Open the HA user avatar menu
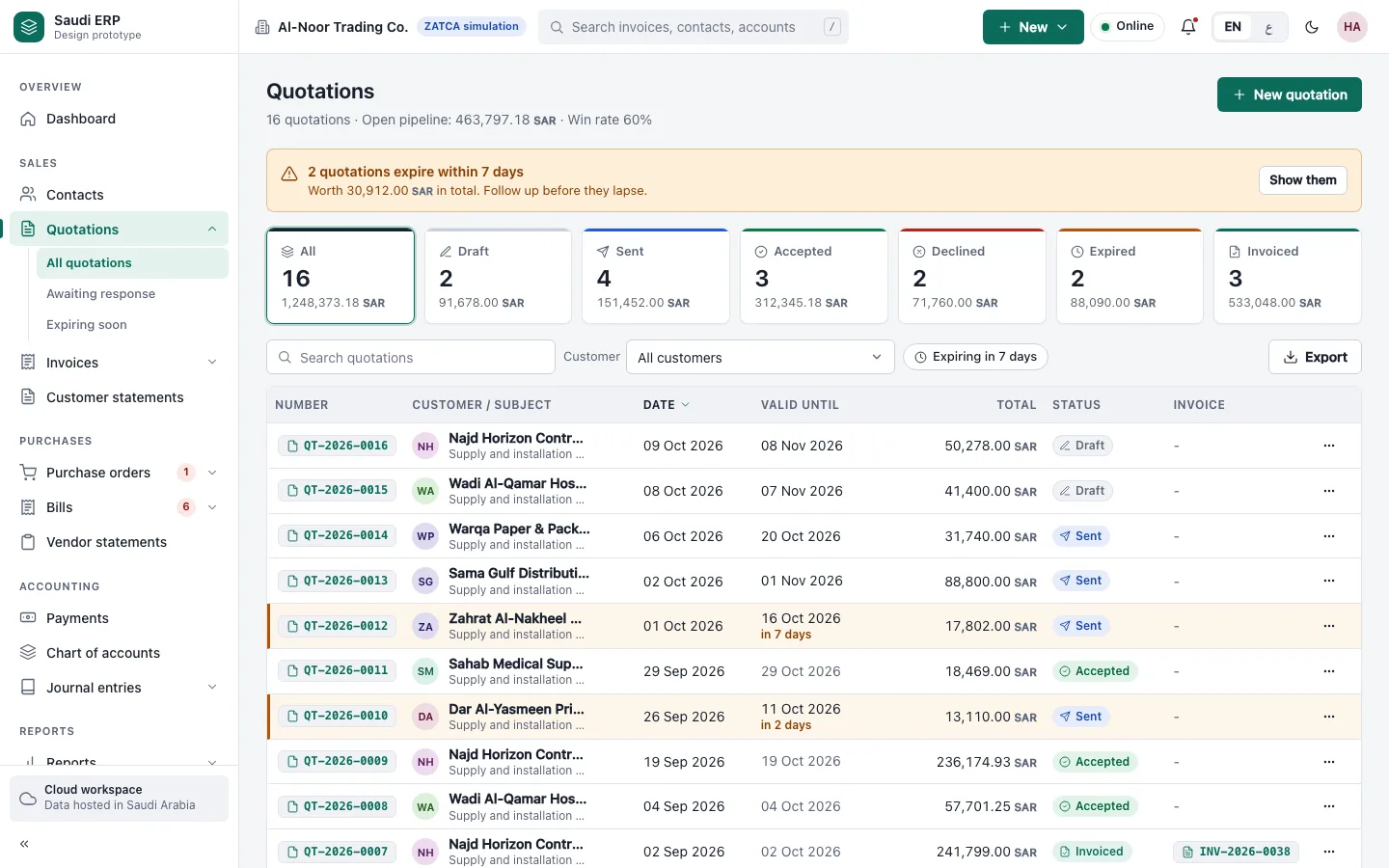Viewport: 1389px width, 868px height. 1352,27
